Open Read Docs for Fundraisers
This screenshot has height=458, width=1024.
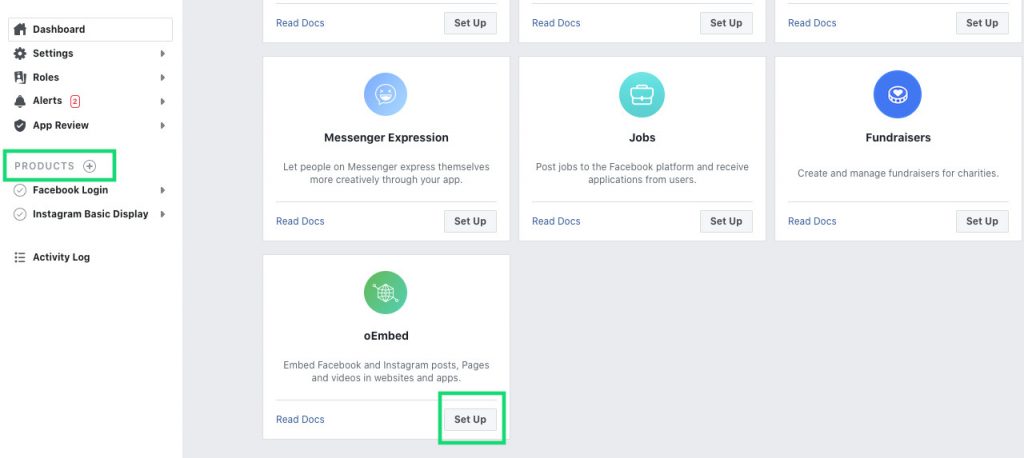[x=812, y=221]
